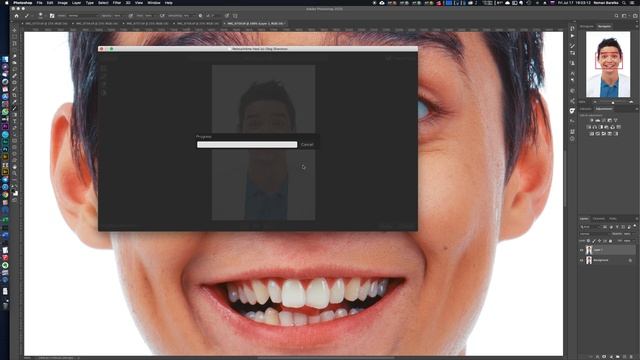Screen dimensions: 640x360
Task: Open the Layers panel options menu
Action: tap(637, 219)
